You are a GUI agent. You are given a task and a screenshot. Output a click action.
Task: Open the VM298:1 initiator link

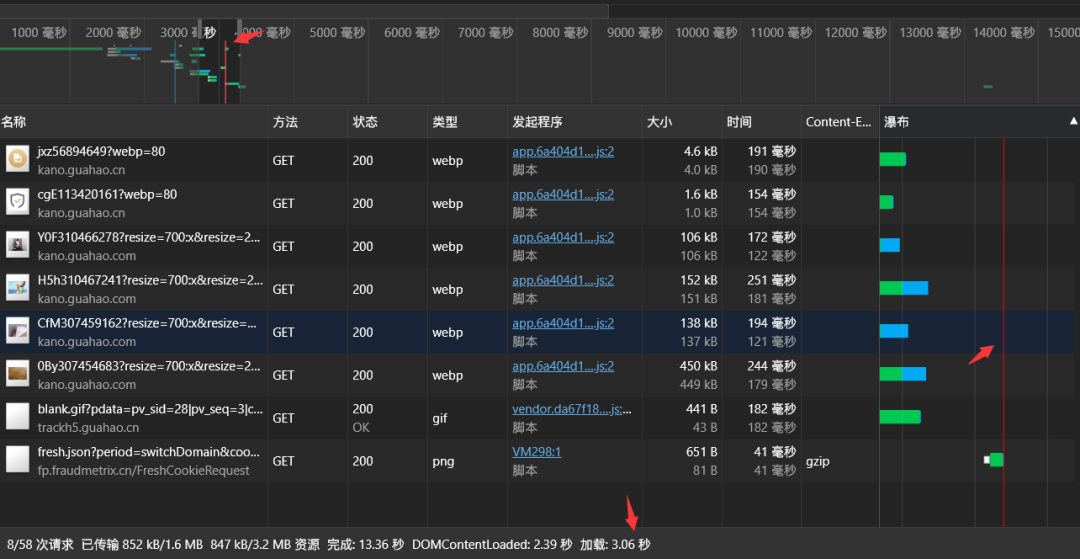click(537, 452)
